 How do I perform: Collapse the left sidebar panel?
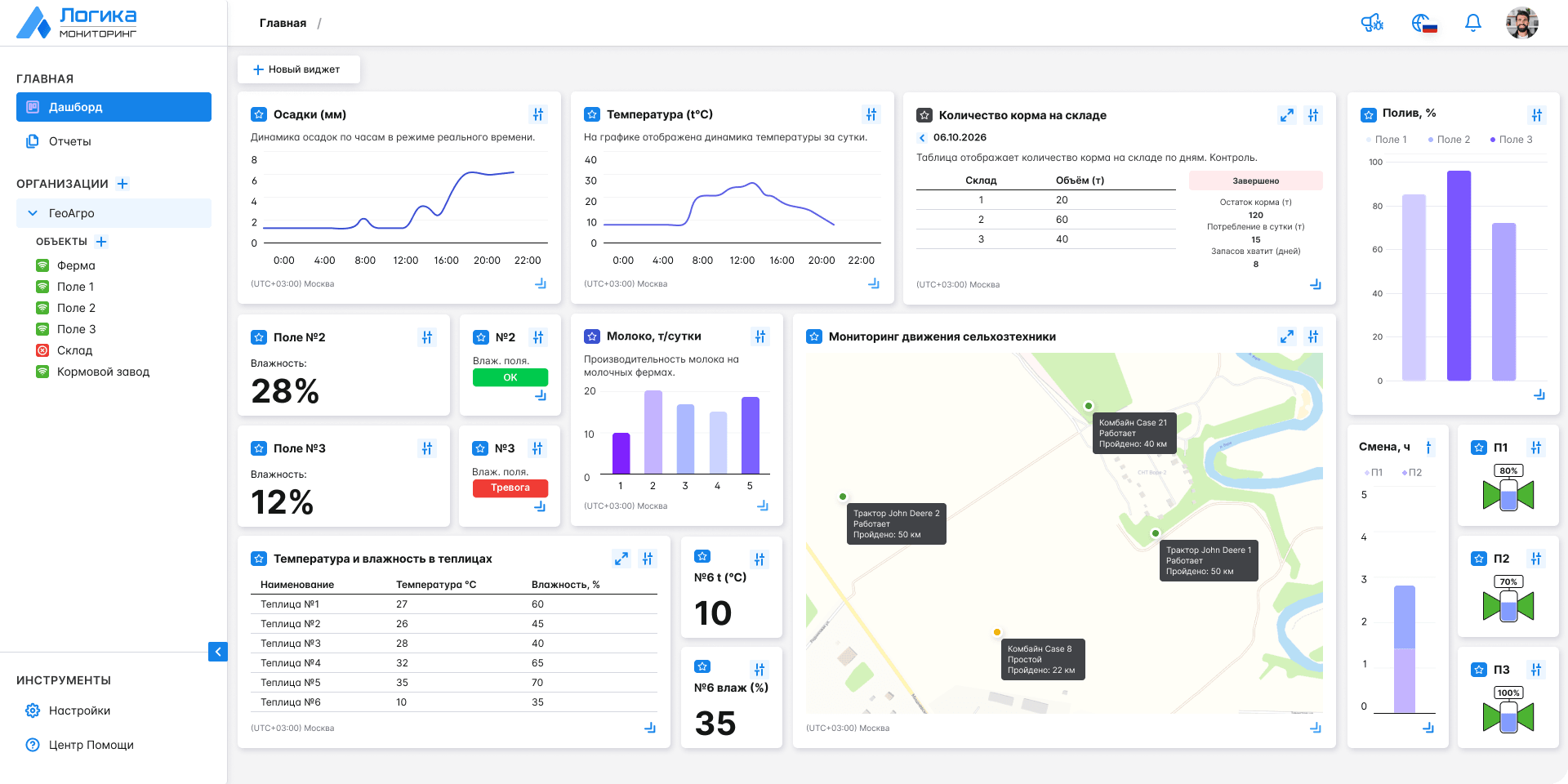[218, 652]
